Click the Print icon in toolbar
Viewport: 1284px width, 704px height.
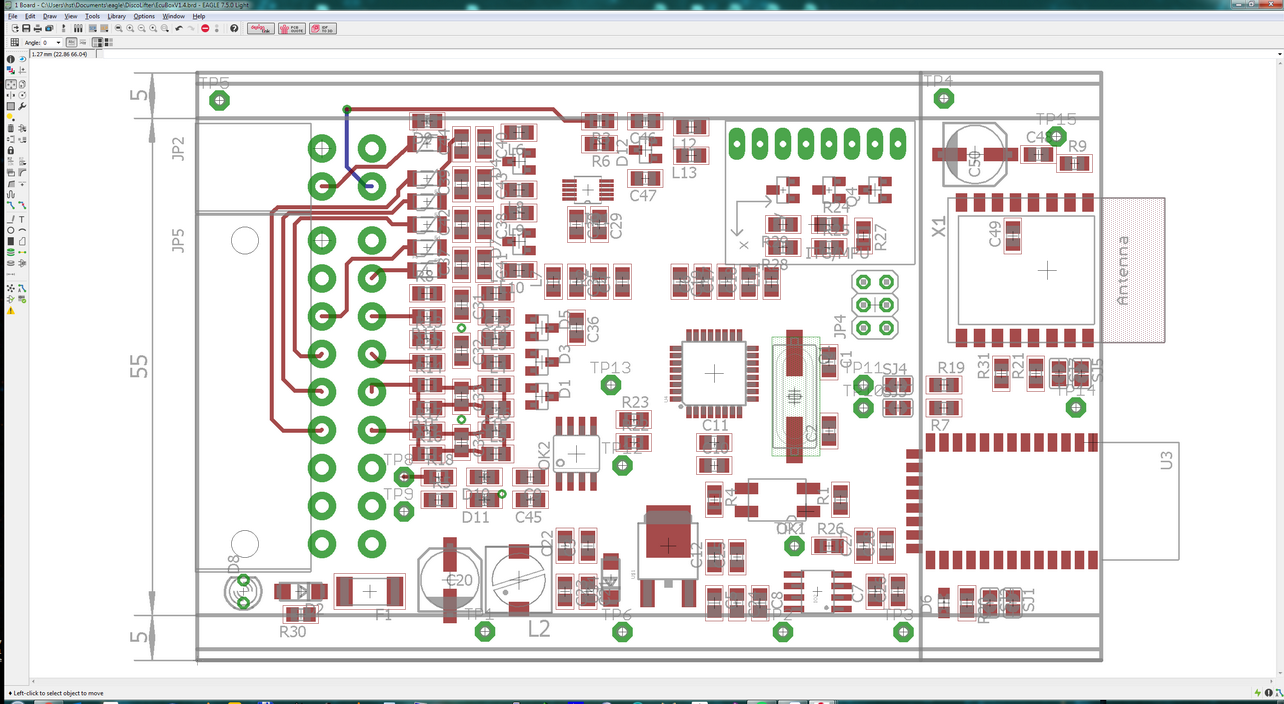tap(37, 29)
